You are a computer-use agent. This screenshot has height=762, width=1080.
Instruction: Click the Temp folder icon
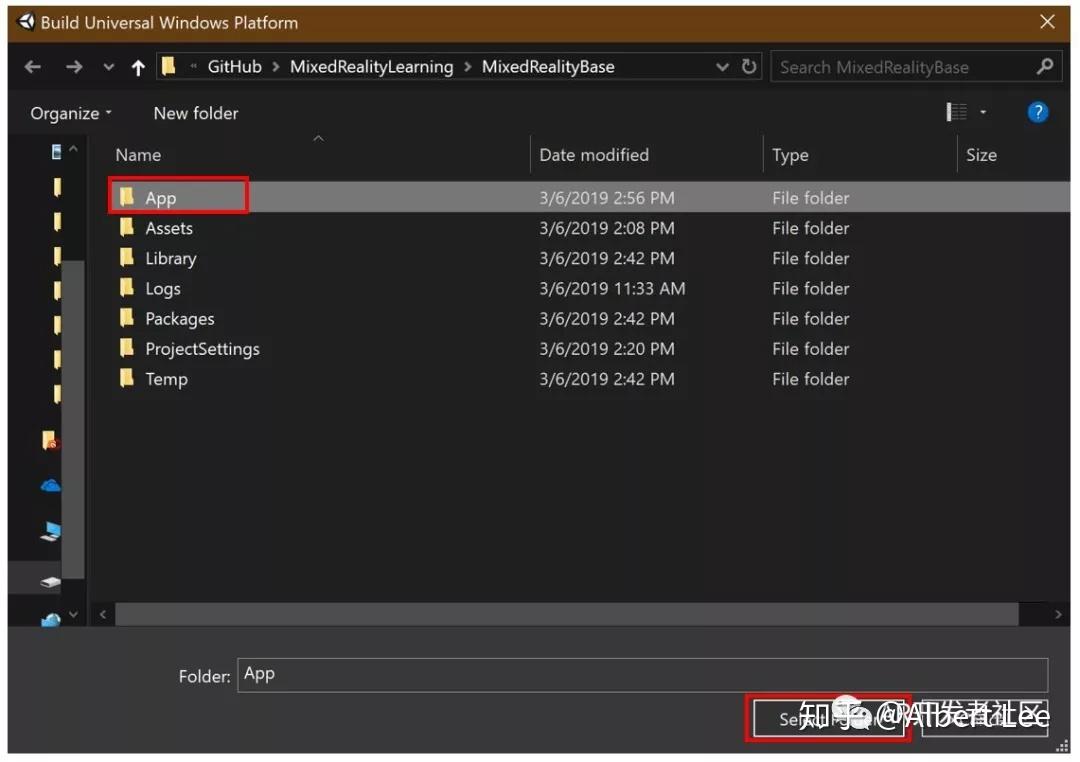click(x=127, y=379)
